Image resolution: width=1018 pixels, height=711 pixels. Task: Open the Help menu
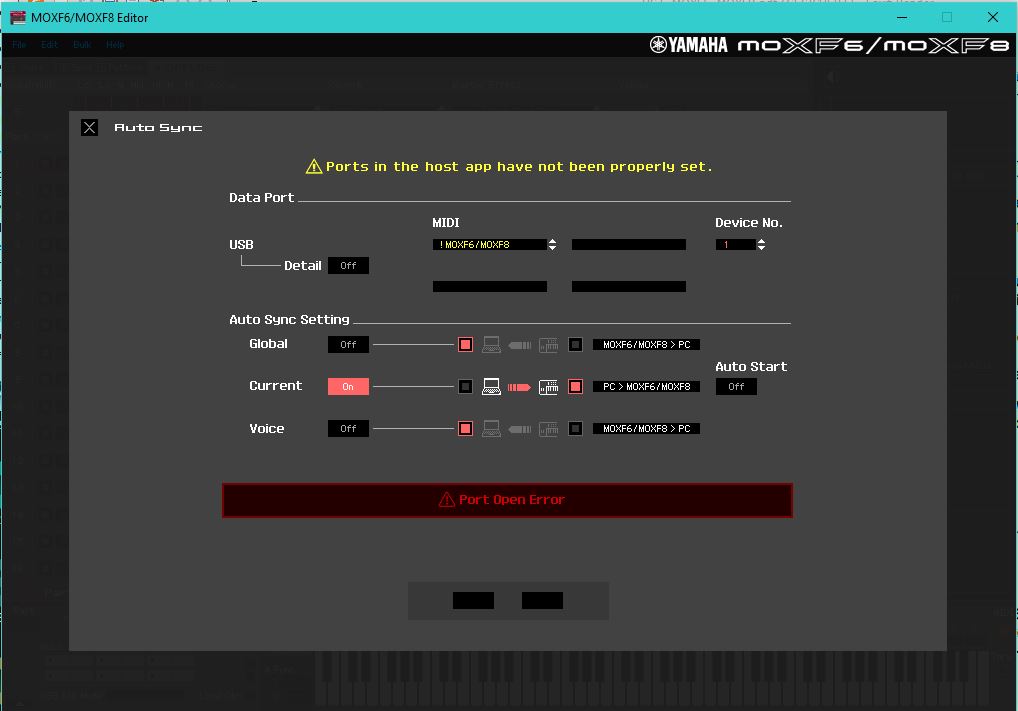click(x=115, y=45)
